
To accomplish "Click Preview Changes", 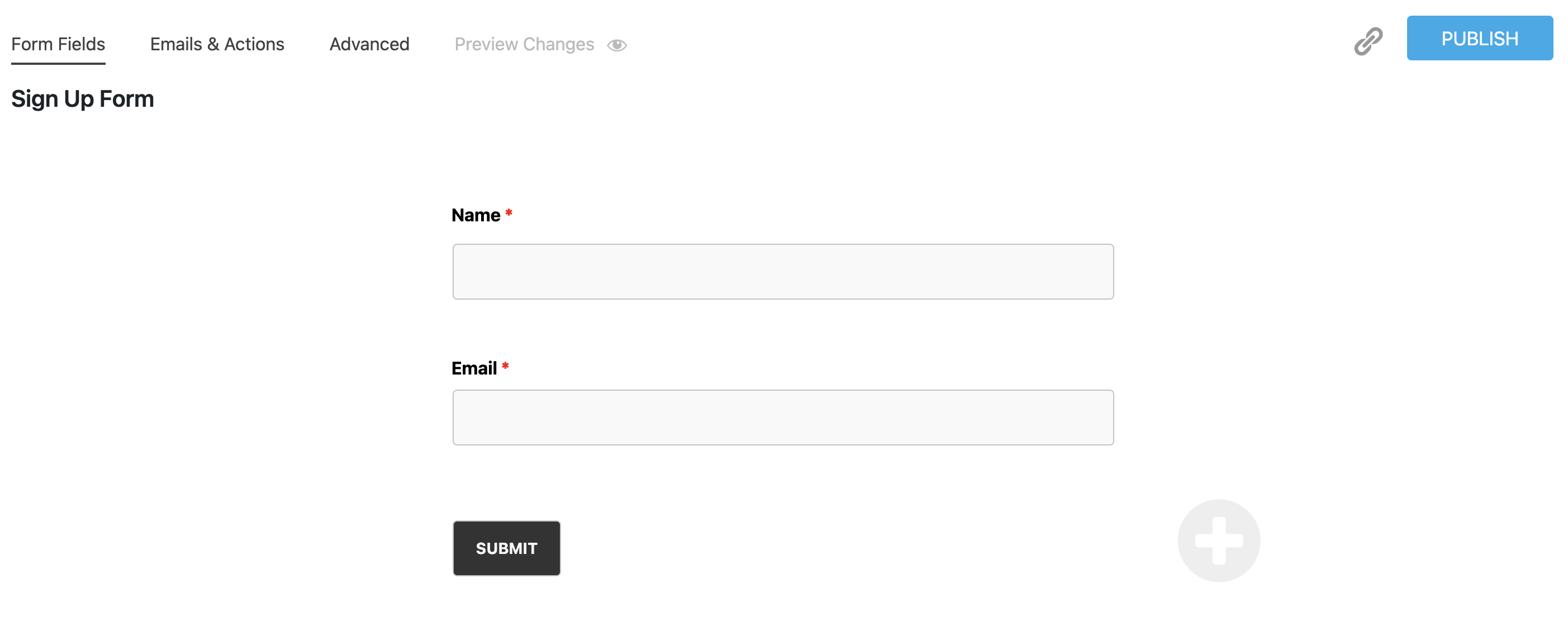I will tap(524, 44).
